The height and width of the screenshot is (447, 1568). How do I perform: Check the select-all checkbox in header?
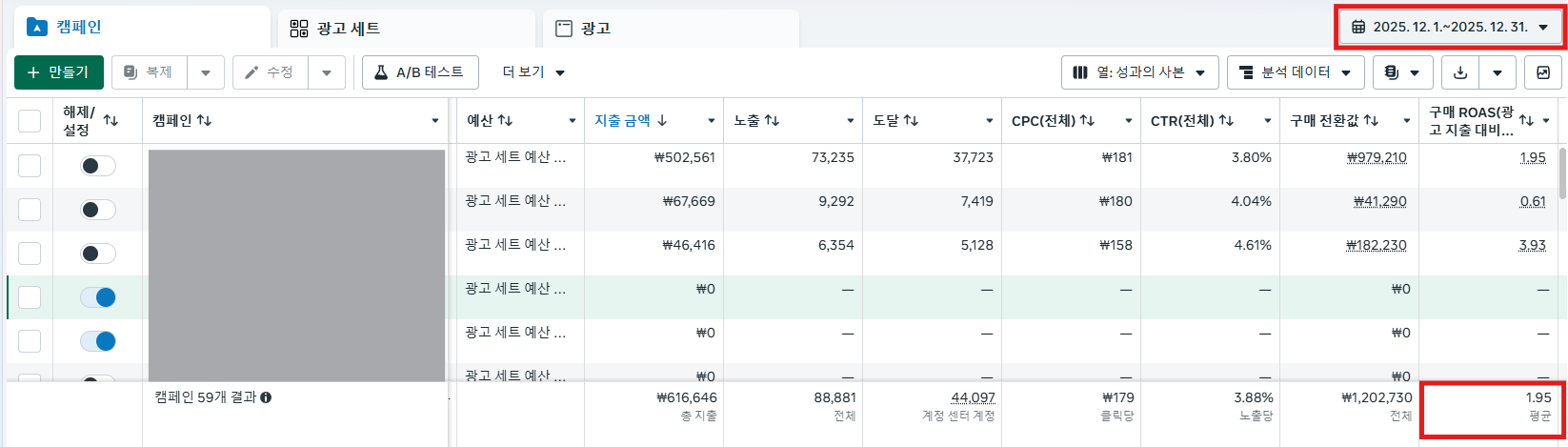[x=30, y=120]
